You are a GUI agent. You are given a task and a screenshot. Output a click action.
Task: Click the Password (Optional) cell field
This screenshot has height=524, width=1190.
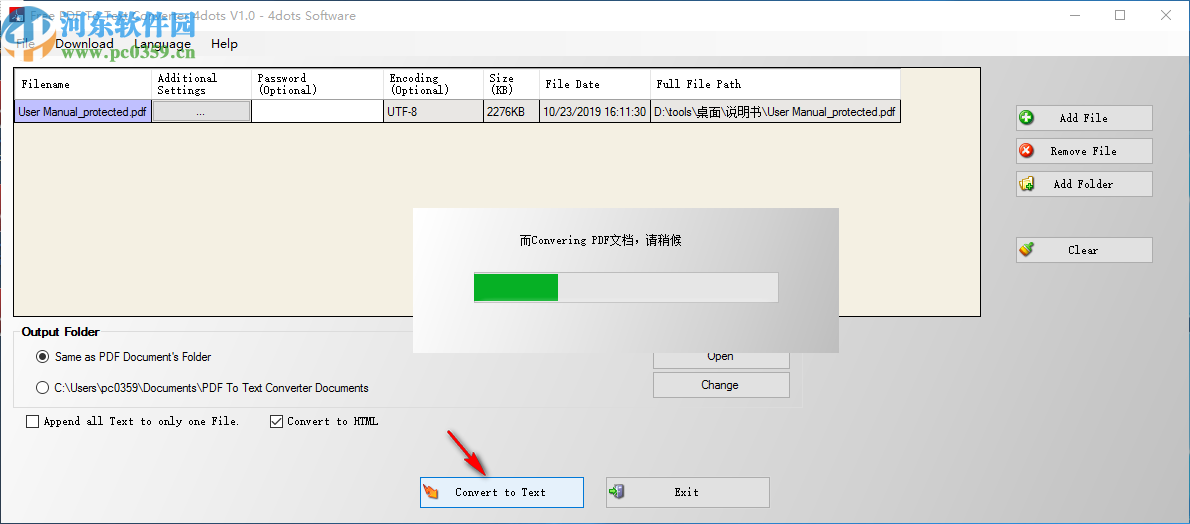tap(317, 112)
